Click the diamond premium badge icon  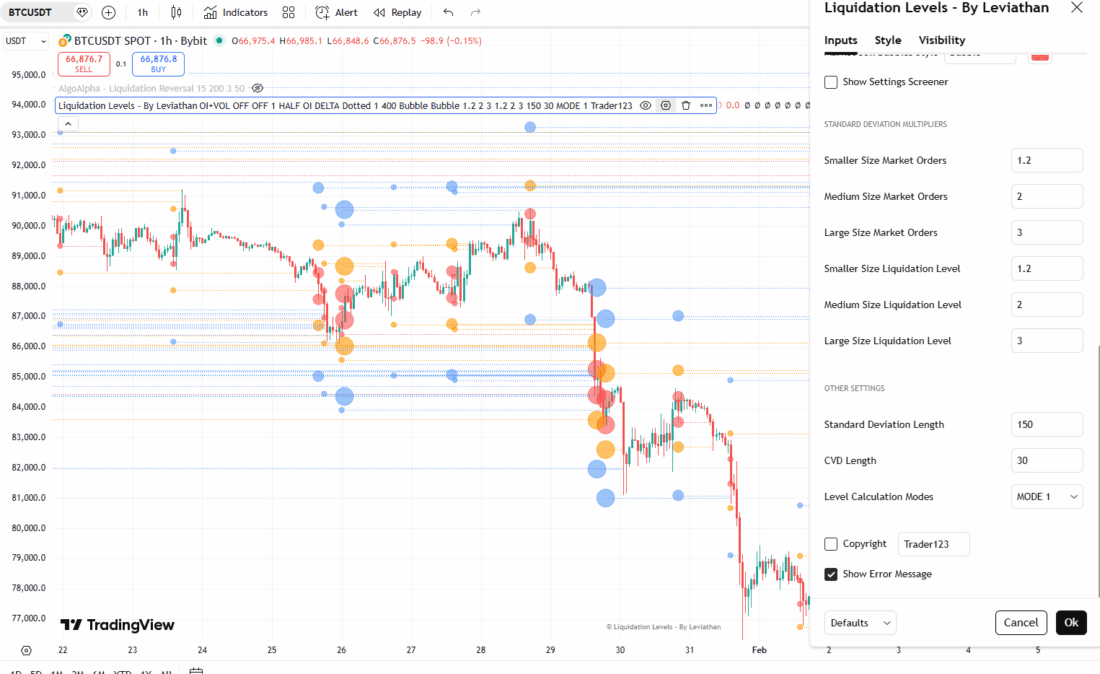click(x=82, y=12)
